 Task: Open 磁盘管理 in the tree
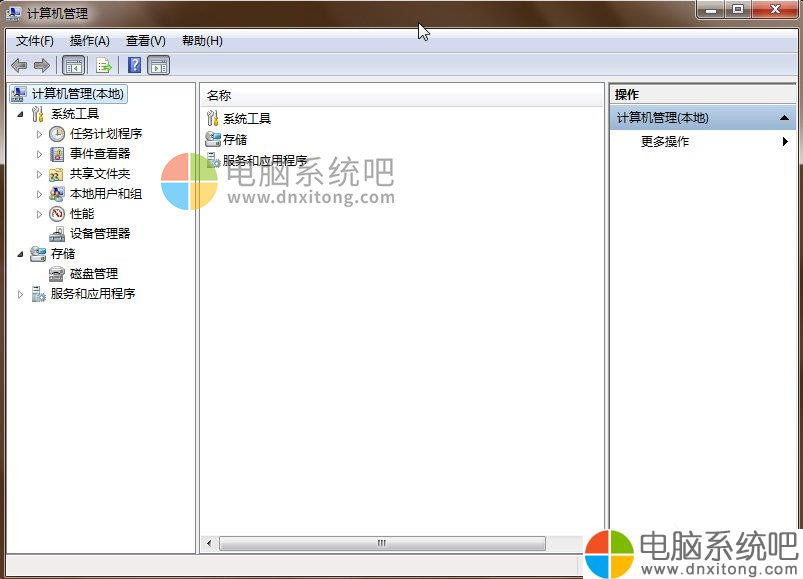(94, 274)
